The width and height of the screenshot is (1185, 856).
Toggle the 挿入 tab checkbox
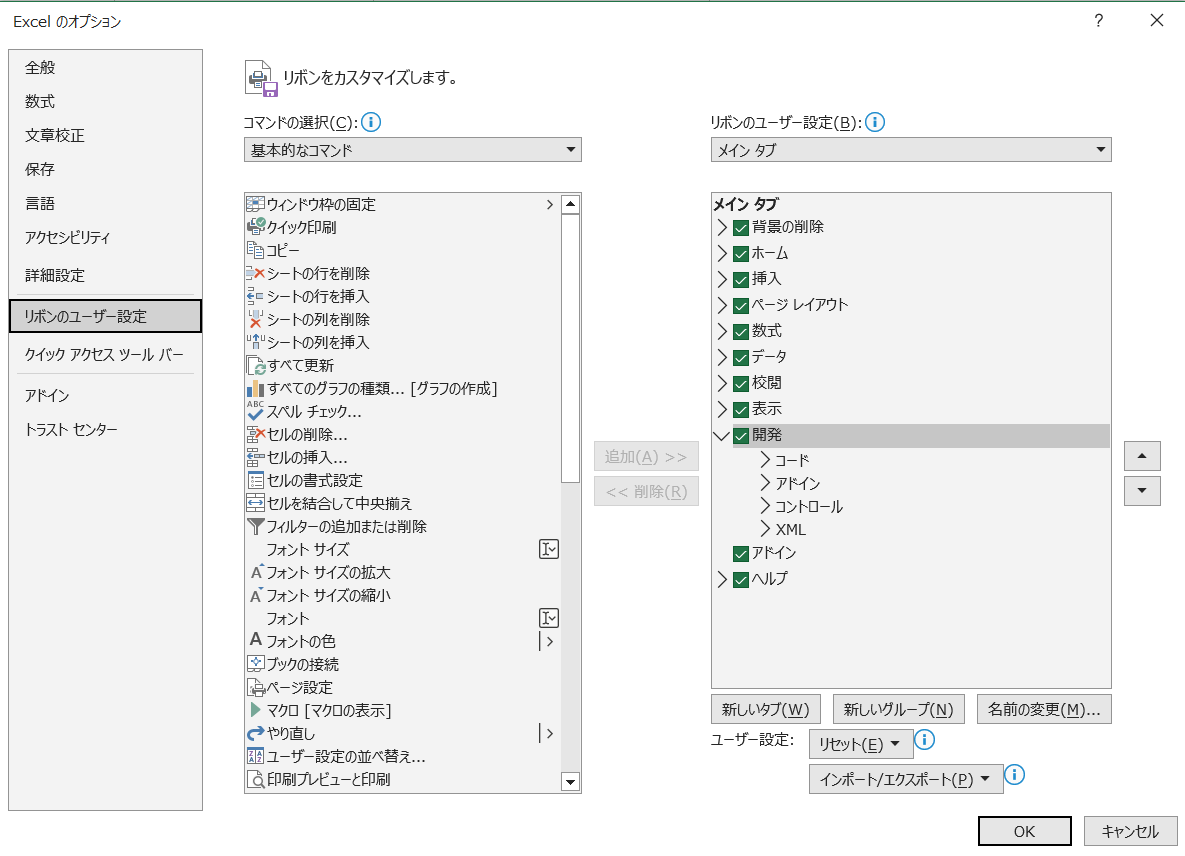tap(741, 280)
